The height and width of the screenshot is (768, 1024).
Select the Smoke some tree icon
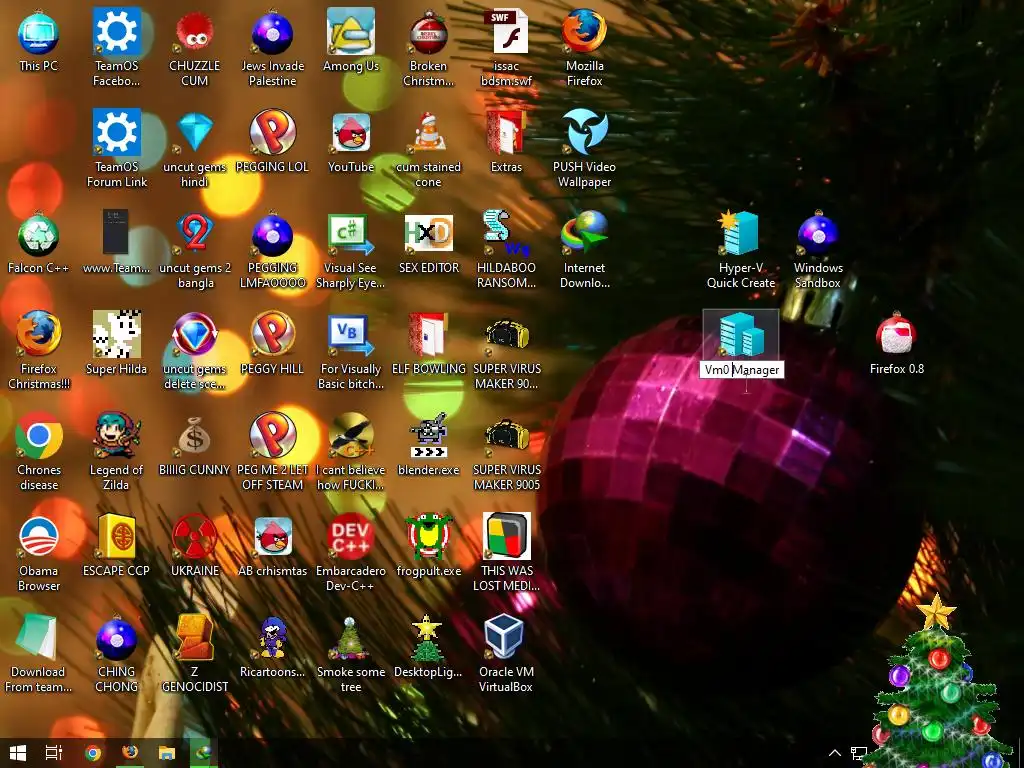click(351, 637)
